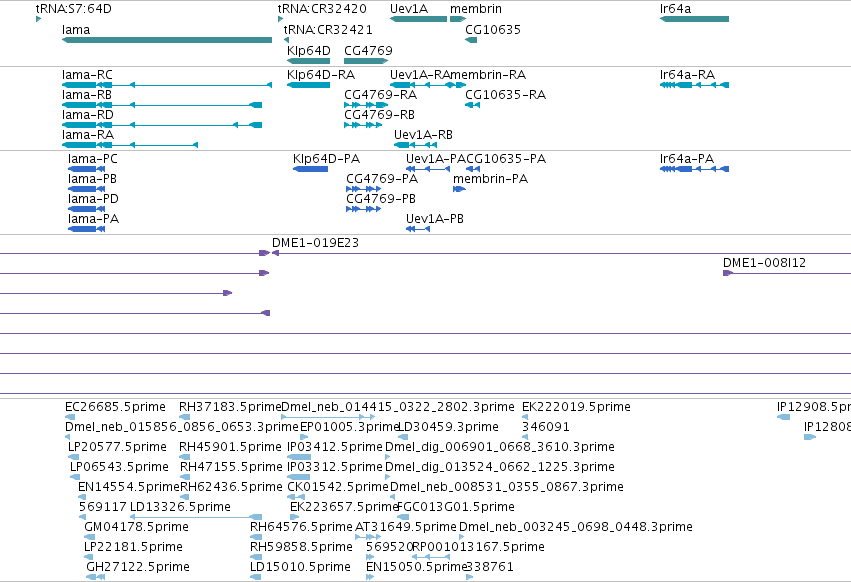Click the CG10635-PA protein label

click(506, 159)
